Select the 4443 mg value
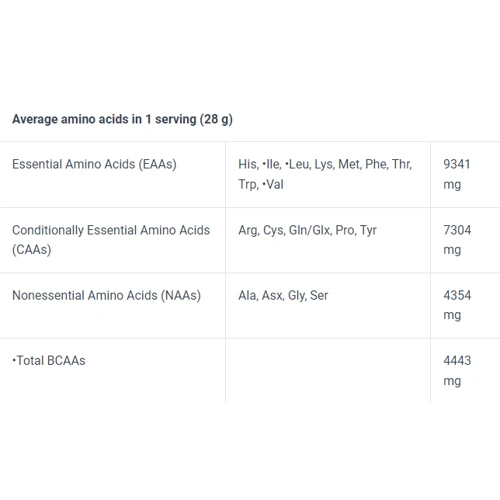 coord(457,370)
